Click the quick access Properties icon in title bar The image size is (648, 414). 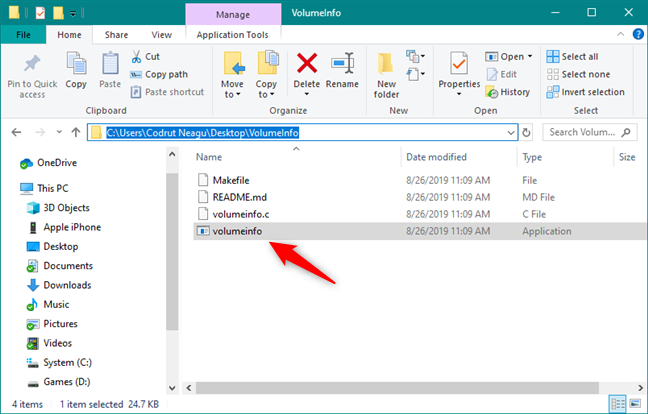pos(40,13)
